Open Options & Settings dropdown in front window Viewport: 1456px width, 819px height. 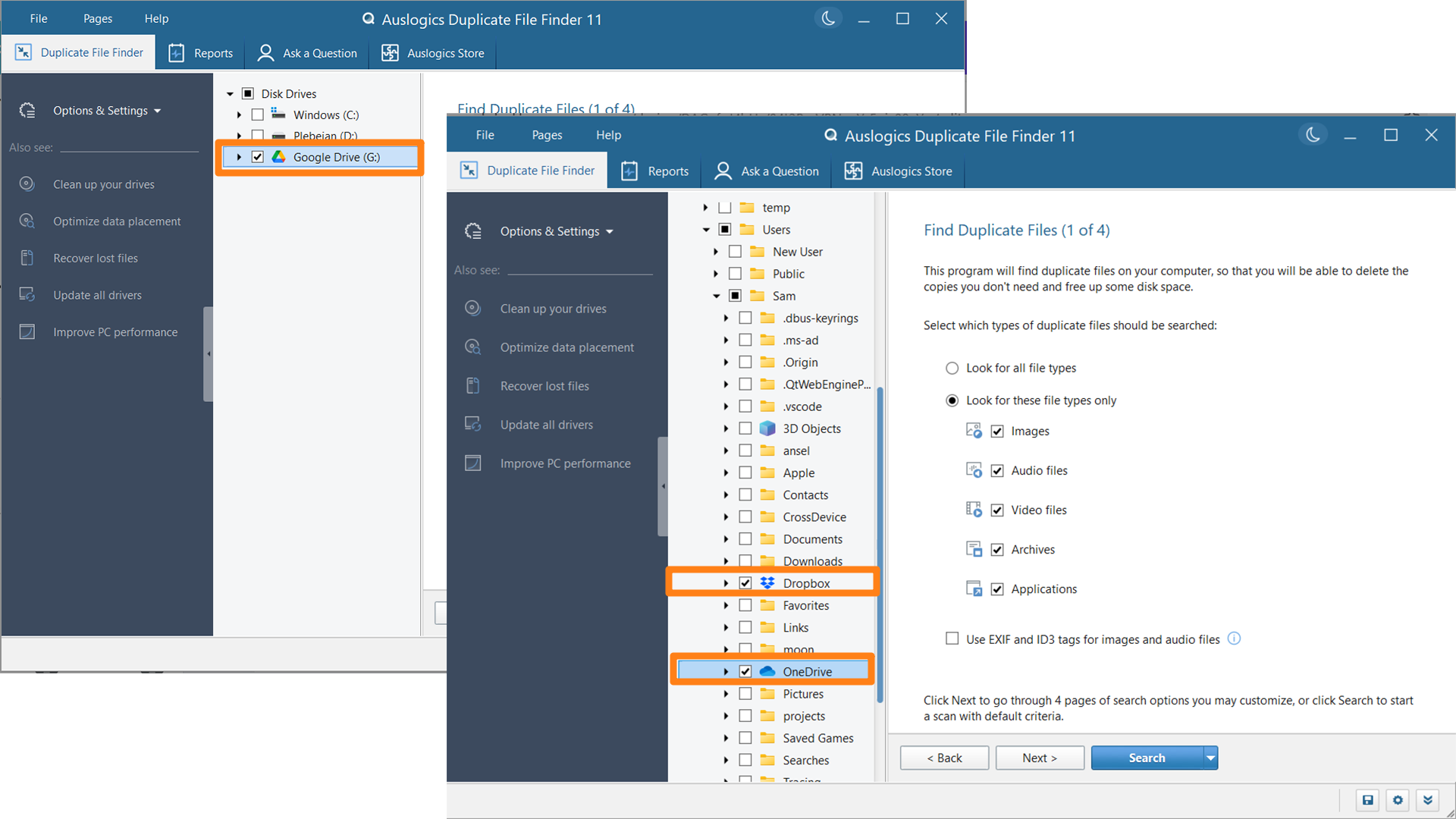tap(557, 231)
